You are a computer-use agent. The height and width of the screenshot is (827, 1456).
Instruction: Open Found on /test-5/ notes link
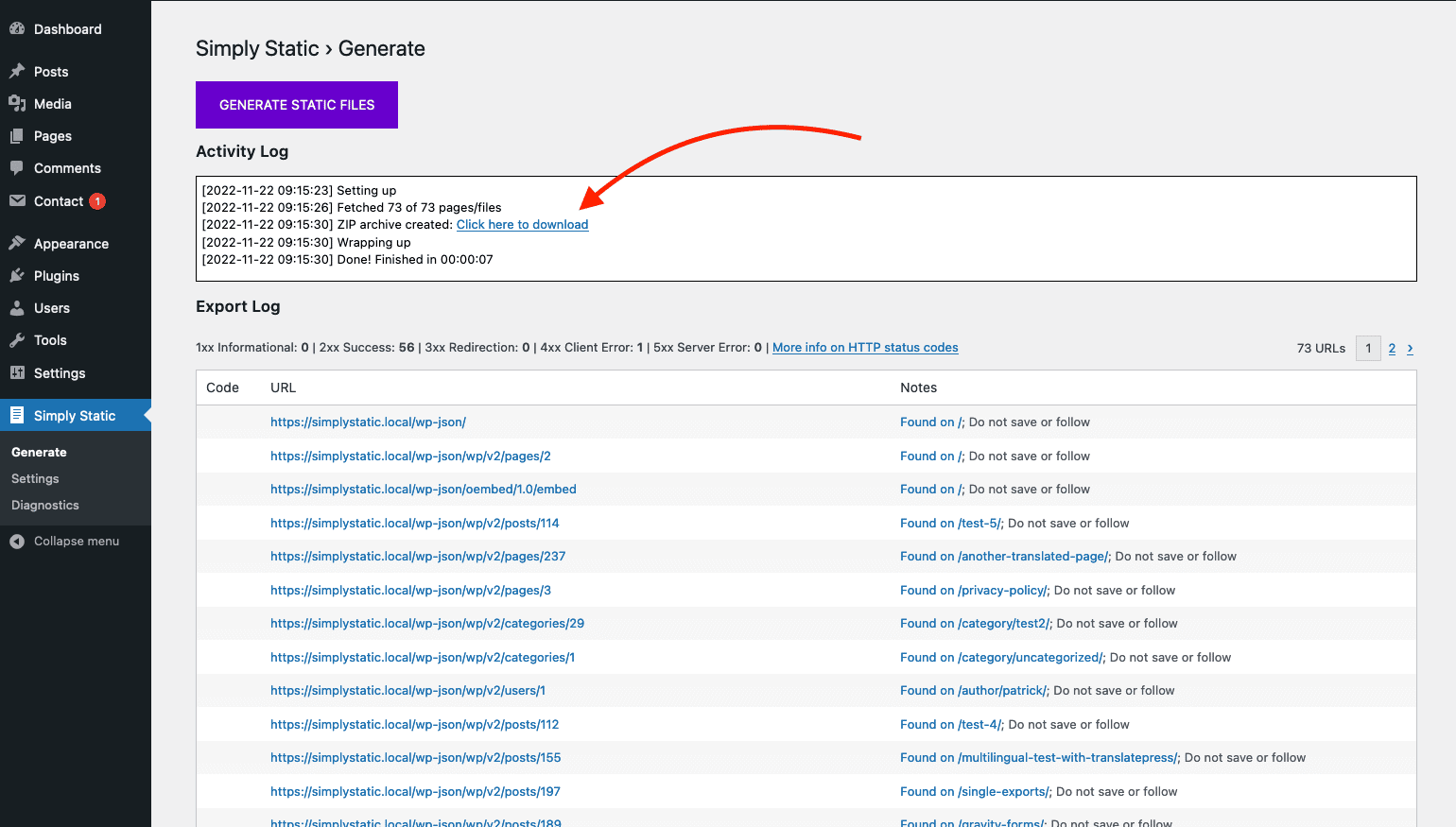[x=950, y=524]
